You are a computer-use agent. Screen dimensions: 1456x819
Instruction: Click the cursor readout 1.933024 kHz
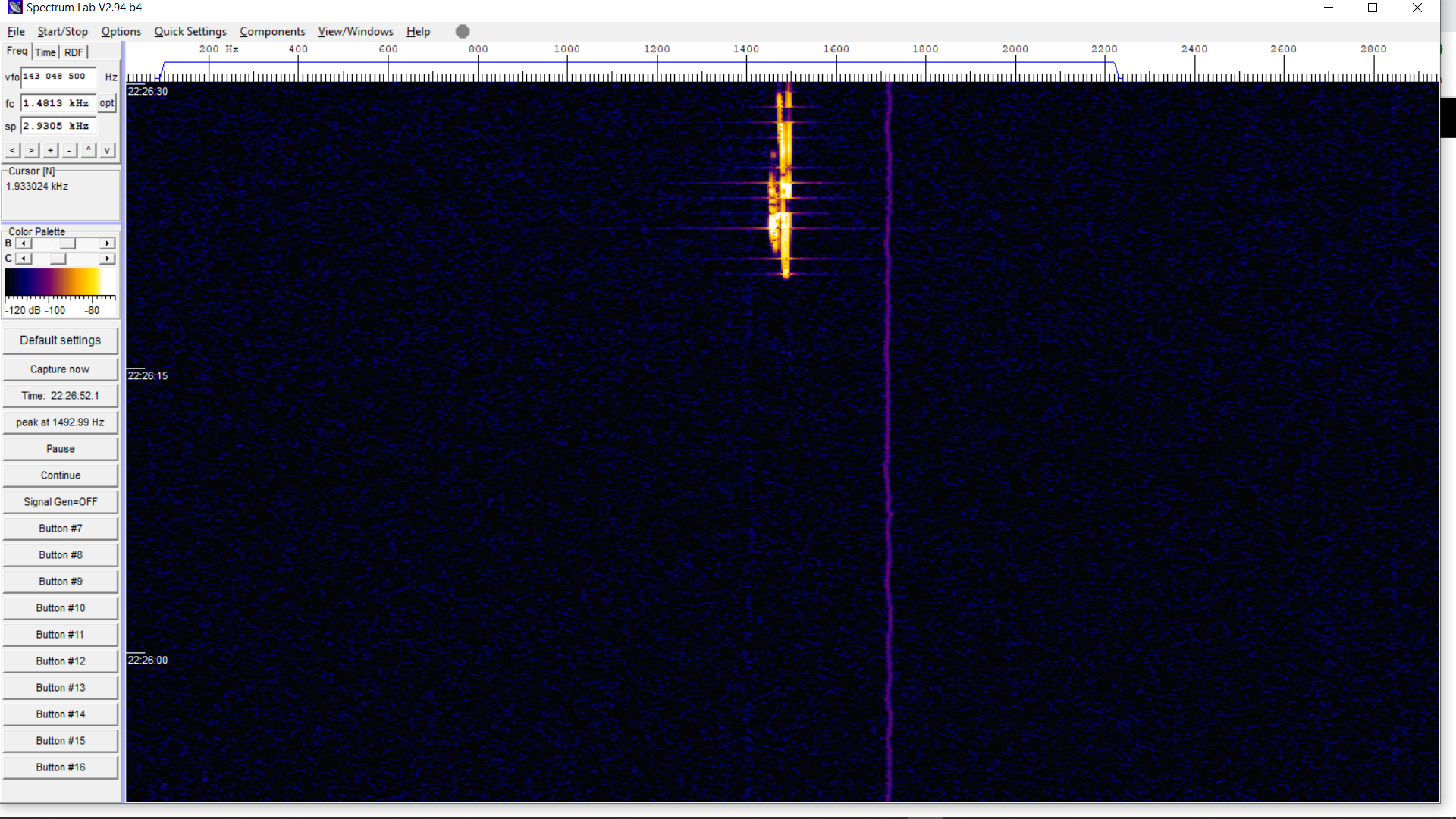coord(37,187)
